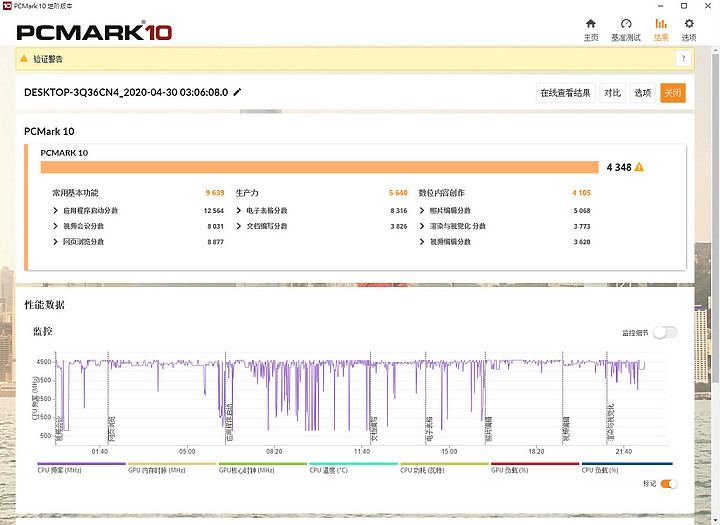Switch to the 结果 results tab
720x525 pixels.
click(661, 30)
